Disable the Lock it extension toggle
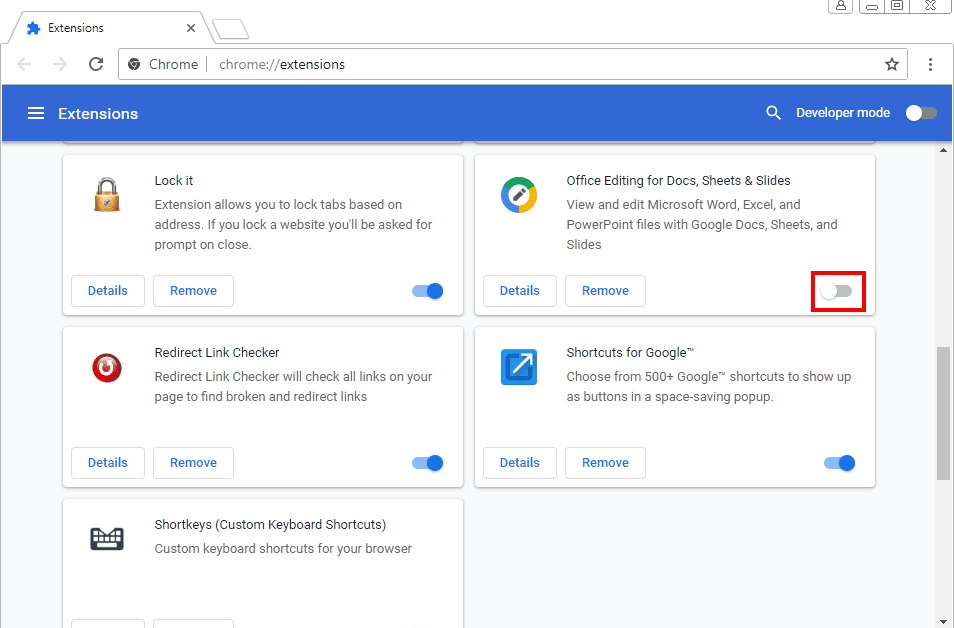The height and width of the screenshot is (628, 954). point(427,291)
